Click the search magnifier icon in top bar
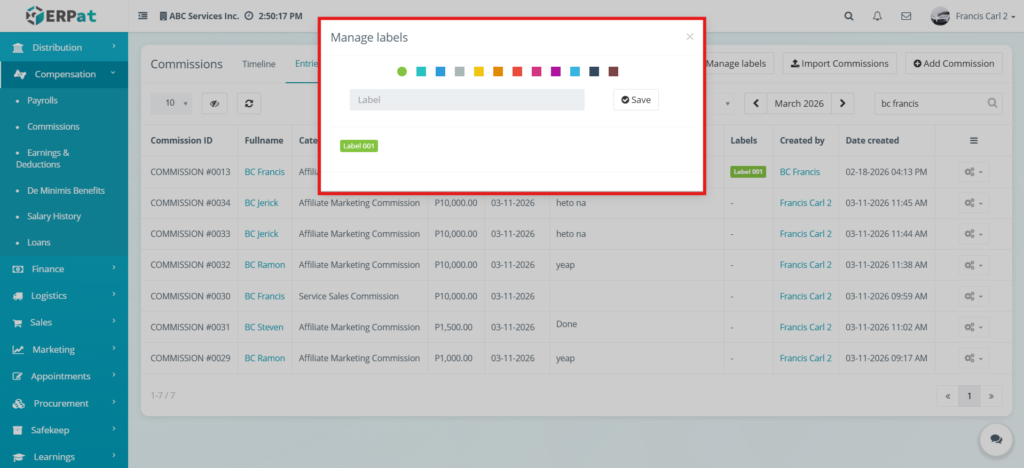 point(849,16)
